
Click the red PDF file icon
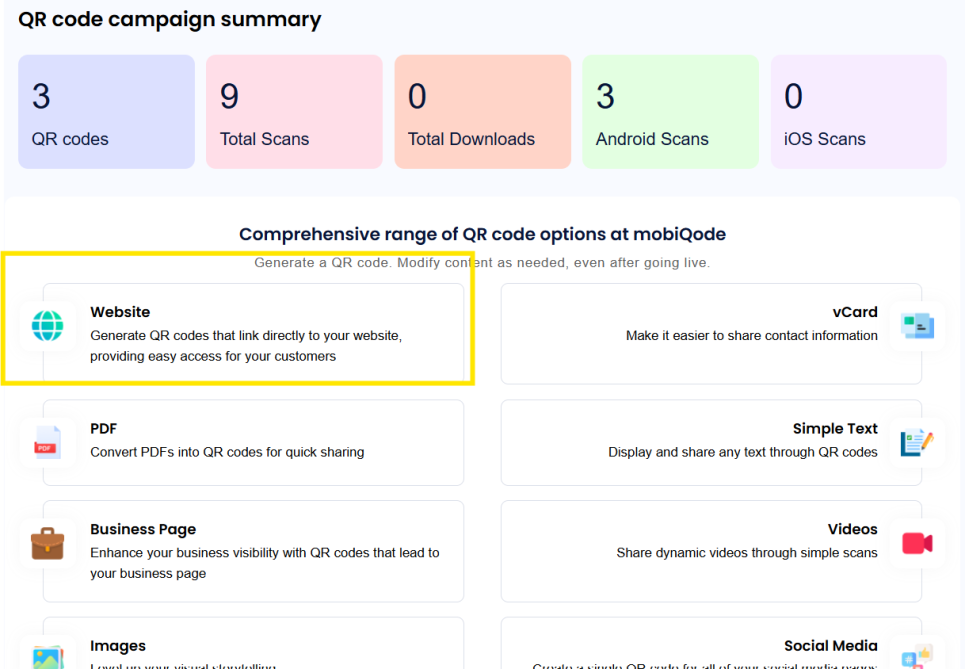tap(47, 442)
